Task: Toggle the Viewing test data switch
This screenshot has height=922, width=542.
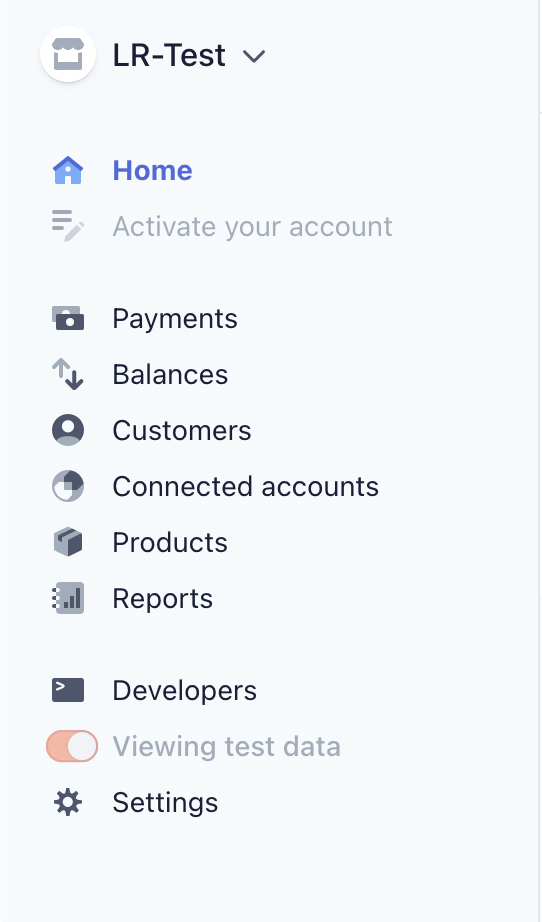Action: point(72,746)
